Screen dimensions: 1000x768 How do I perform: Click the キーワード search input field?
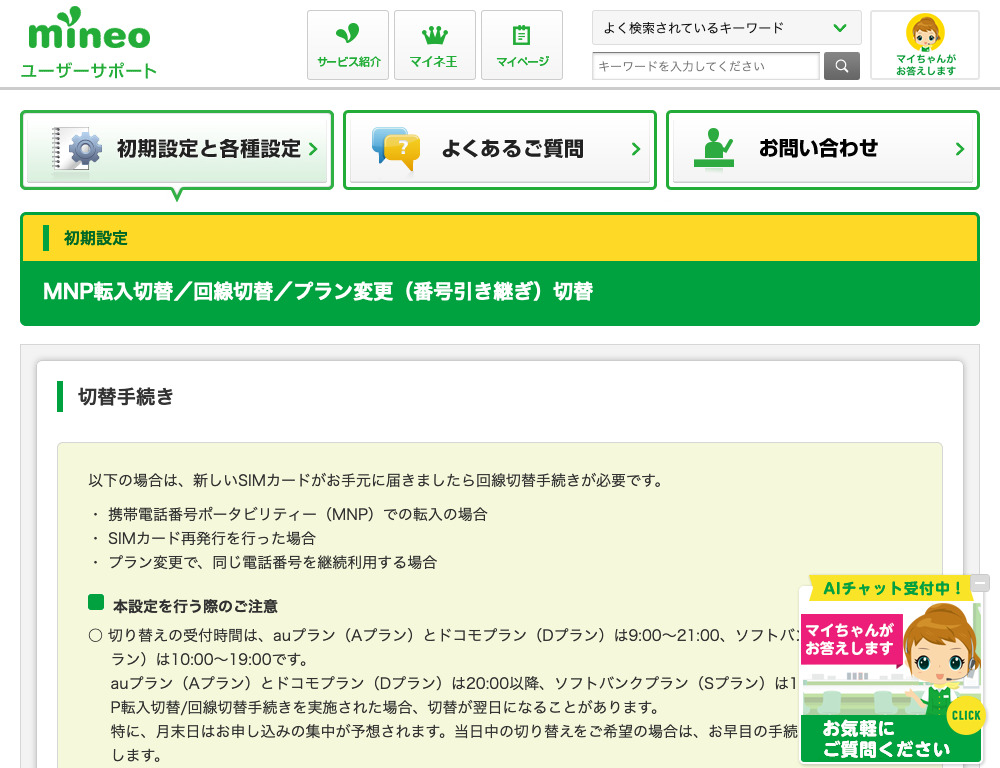point(706,66)
